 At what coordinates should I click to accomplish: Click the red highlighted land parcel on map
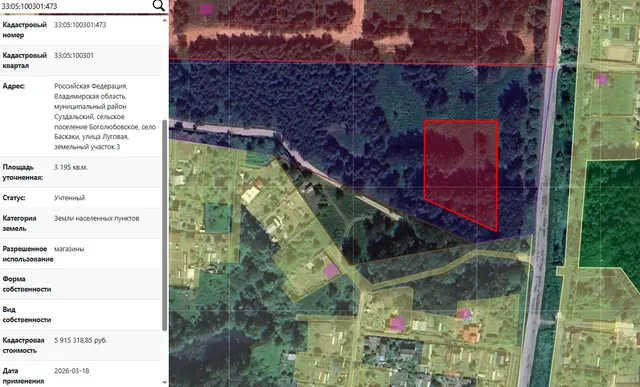[x=461, y=171]
